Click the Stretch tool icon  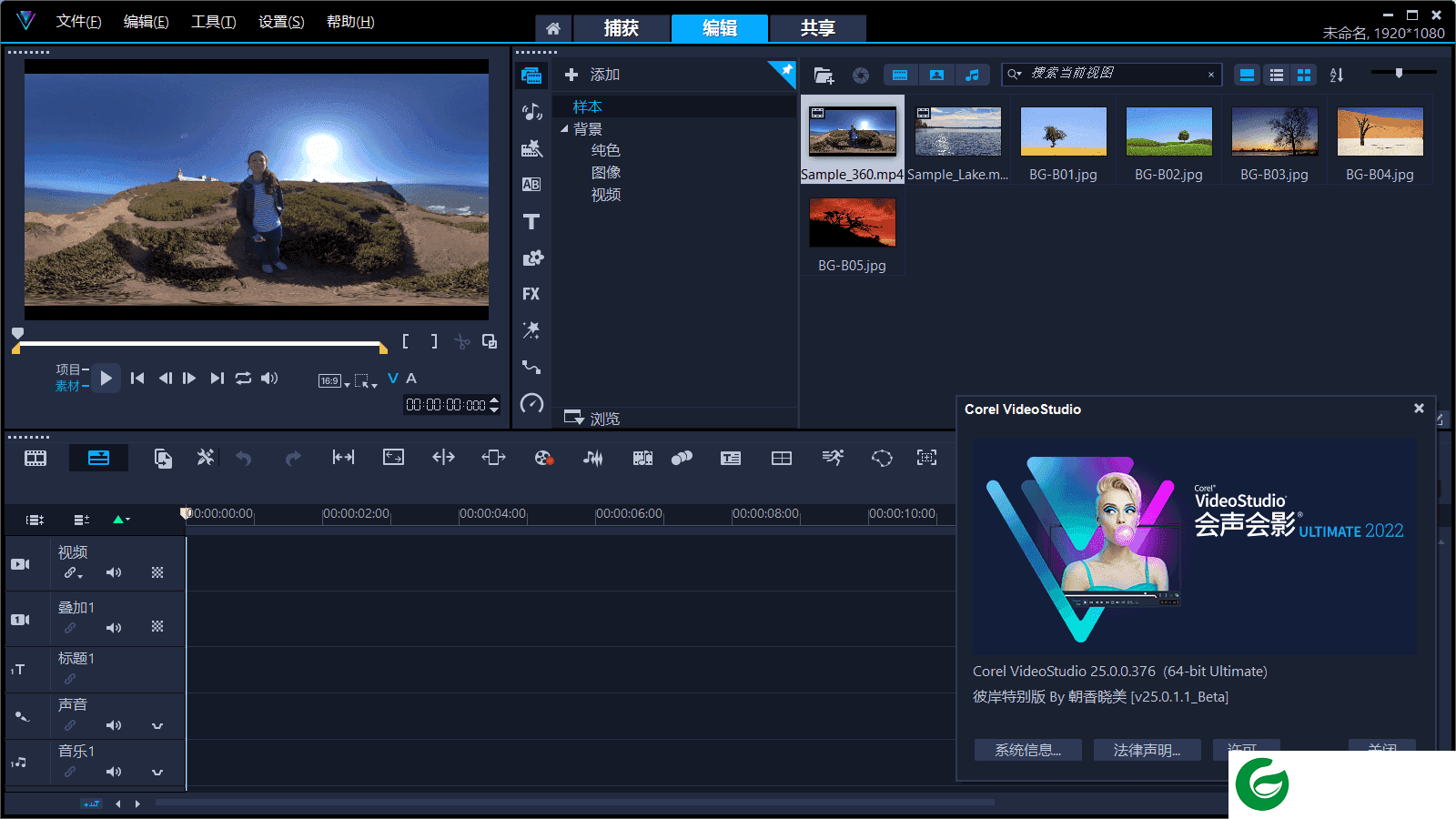click(393, 458)
